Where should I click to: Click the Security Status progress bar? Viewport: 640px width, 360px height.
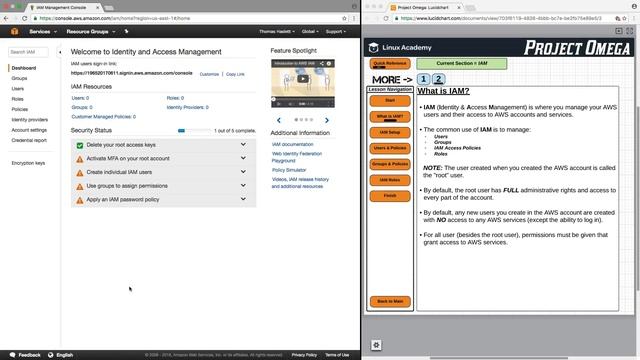tap(194, 131)
